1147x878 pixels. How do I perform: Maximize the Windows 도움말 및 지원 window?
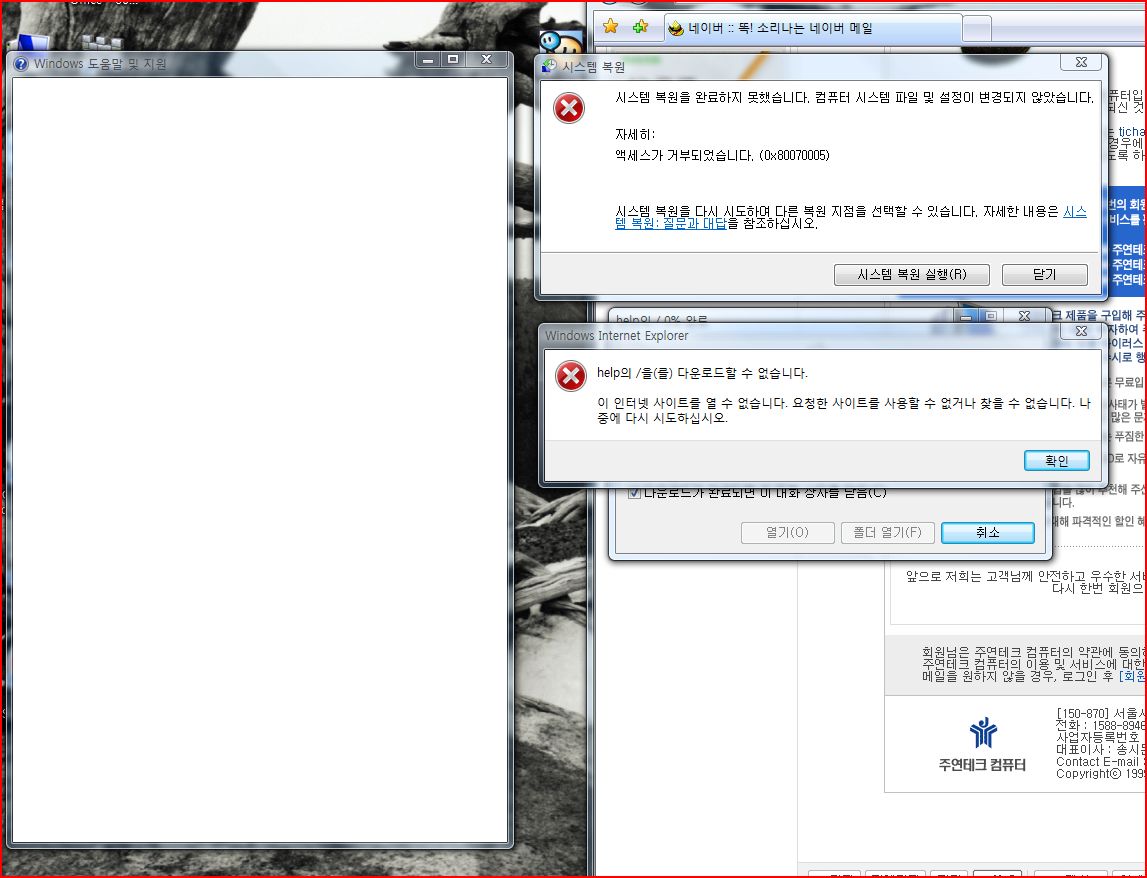[453, 59]
